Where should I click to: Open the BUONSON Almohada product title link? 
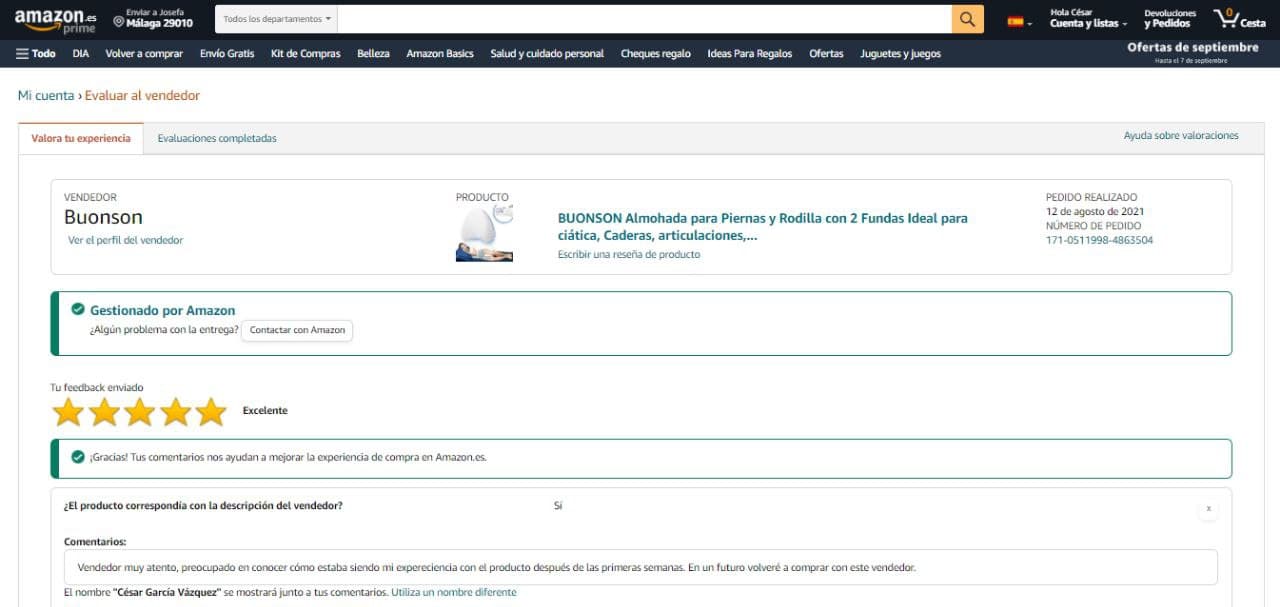763,227
